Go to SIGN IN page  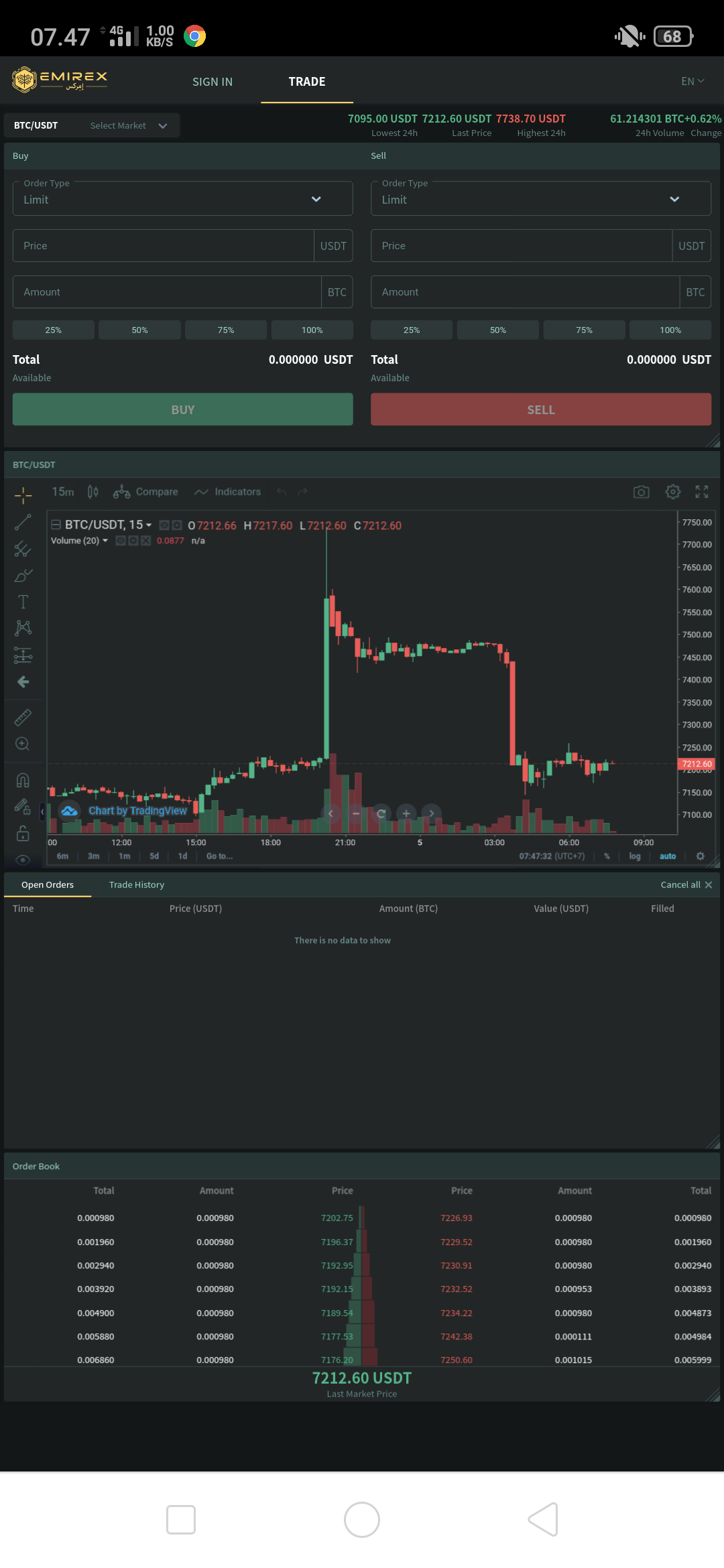tap(213, 82)
